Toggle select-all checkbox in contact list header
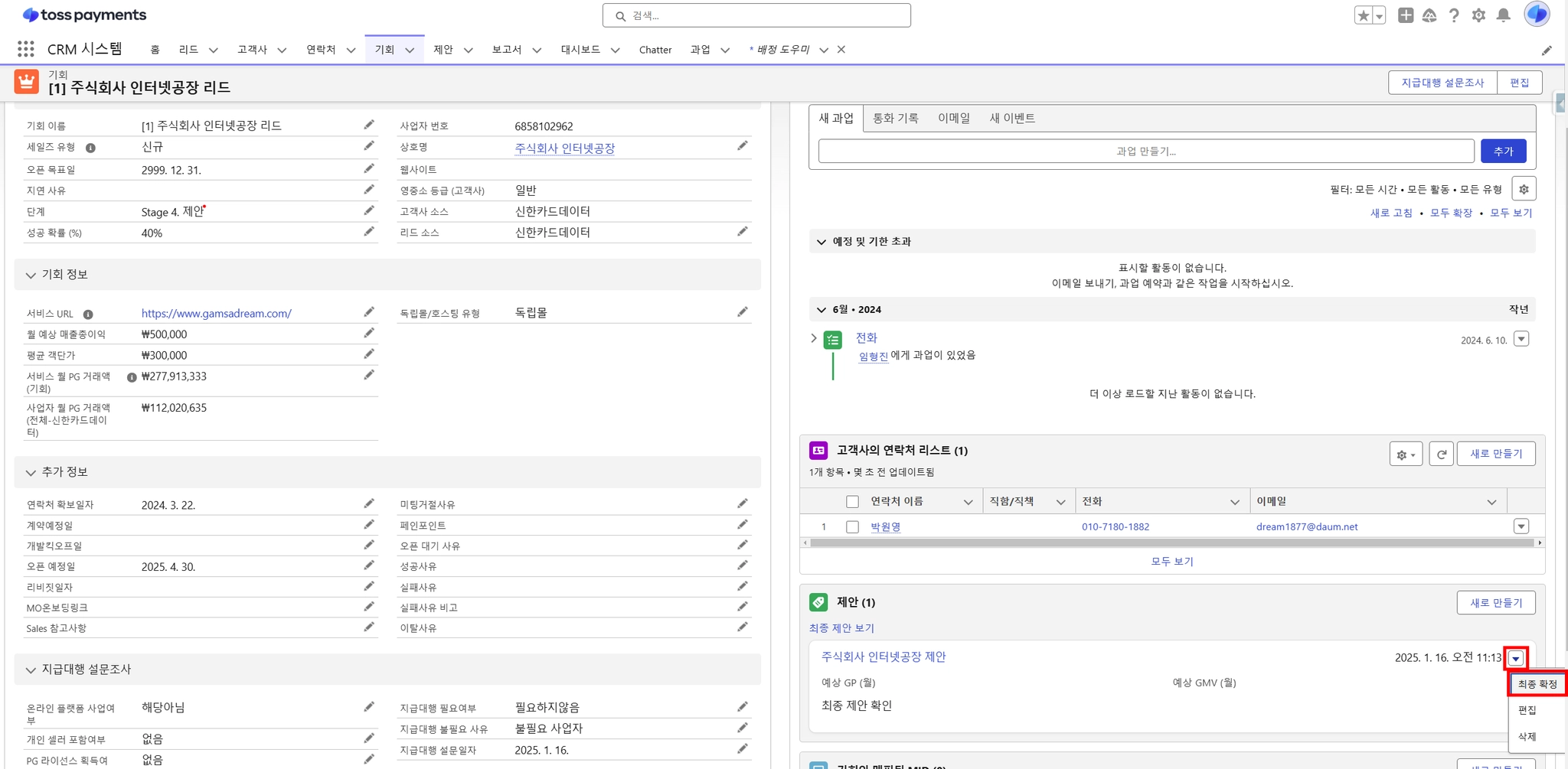 click(x=852, y=502)
